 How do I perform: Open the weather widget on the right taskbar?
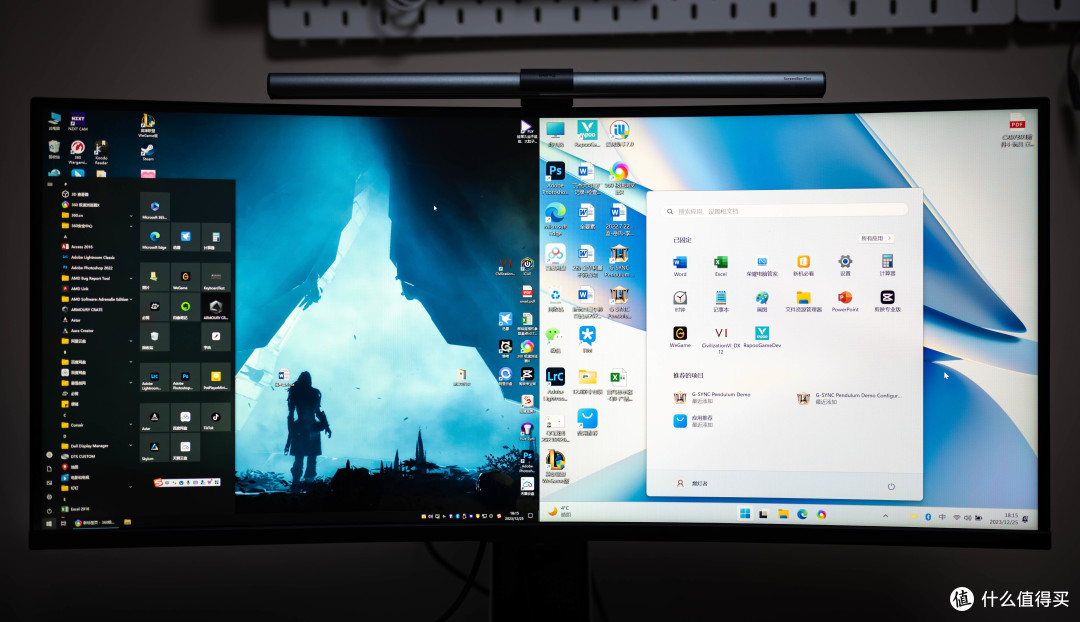coord(559,511)
